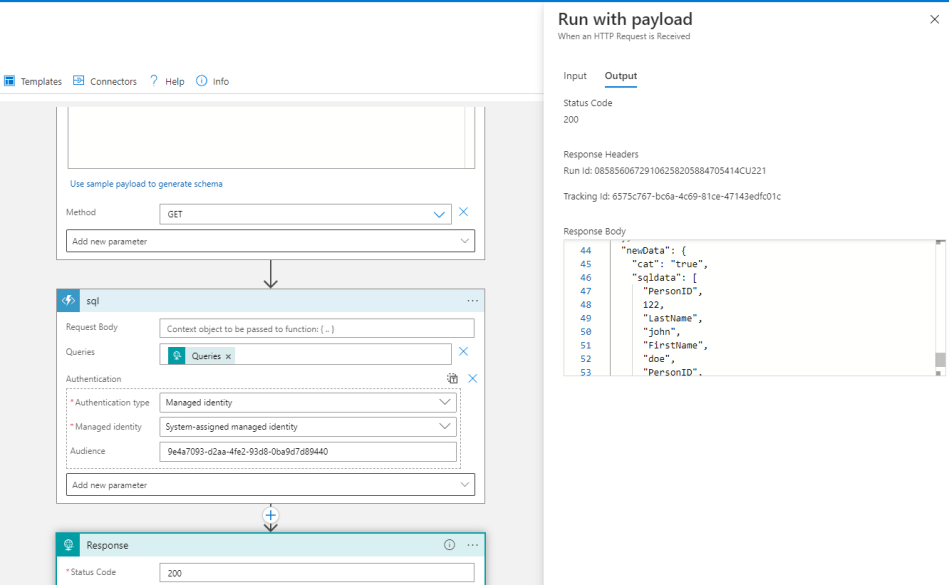Open the sql action ellipsis menu

tap(472, 301)
